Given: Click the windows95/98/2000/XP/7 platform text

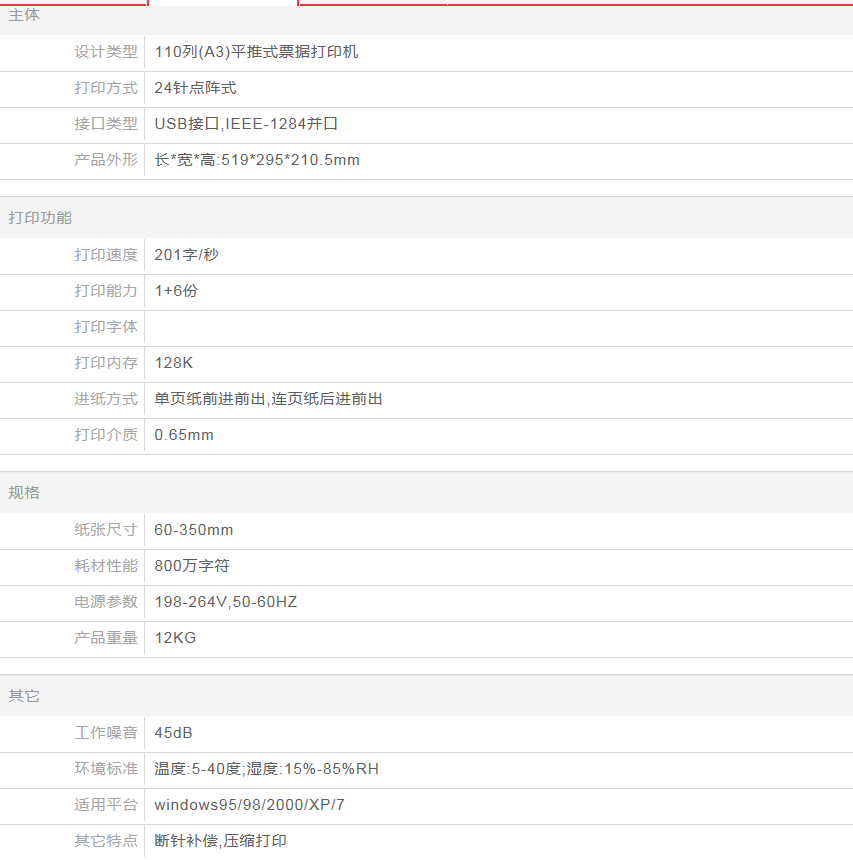Looking at the screenshot, I should (x=249, y=805).
